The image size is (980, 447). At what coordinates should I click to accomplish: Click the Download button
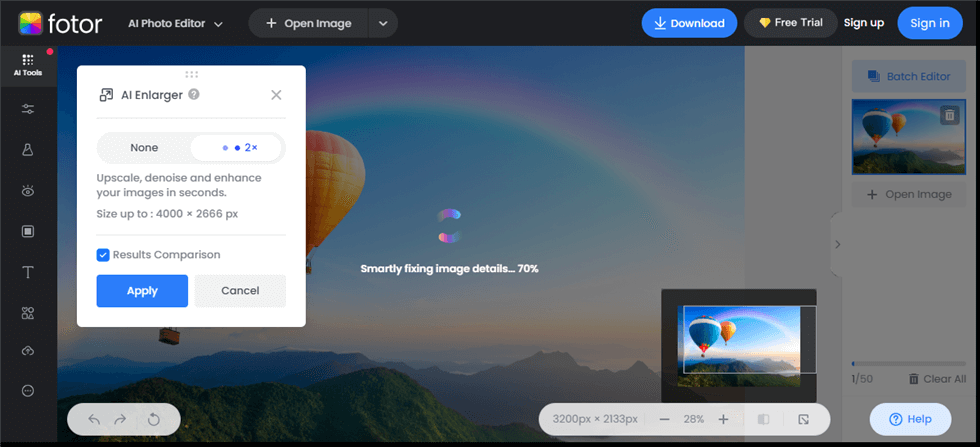click(689, 23)
